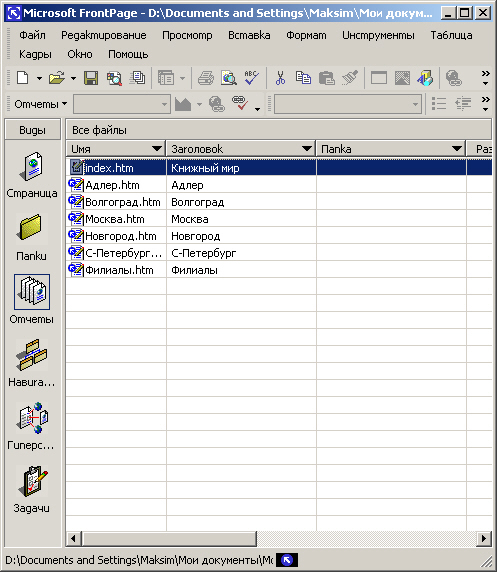Open file using the folder icon
This screenshot has width=497, height=572.
[x=57, y=78]
